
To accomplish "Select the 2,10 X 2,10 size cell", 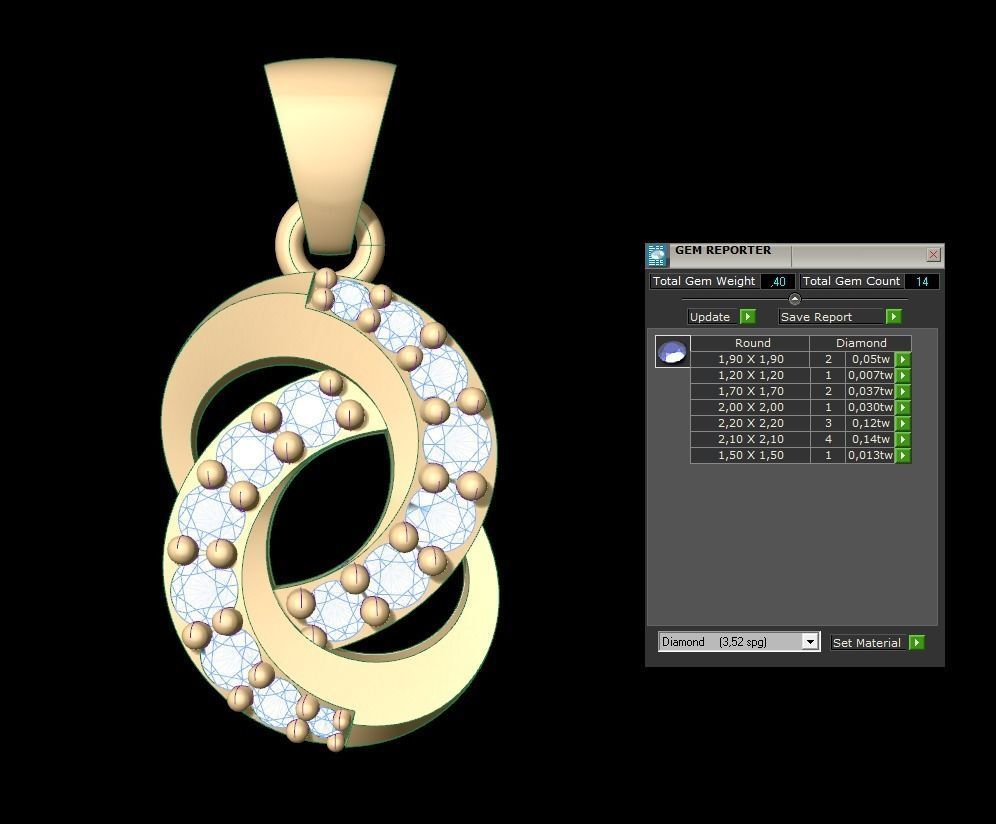I will point(750,439).
